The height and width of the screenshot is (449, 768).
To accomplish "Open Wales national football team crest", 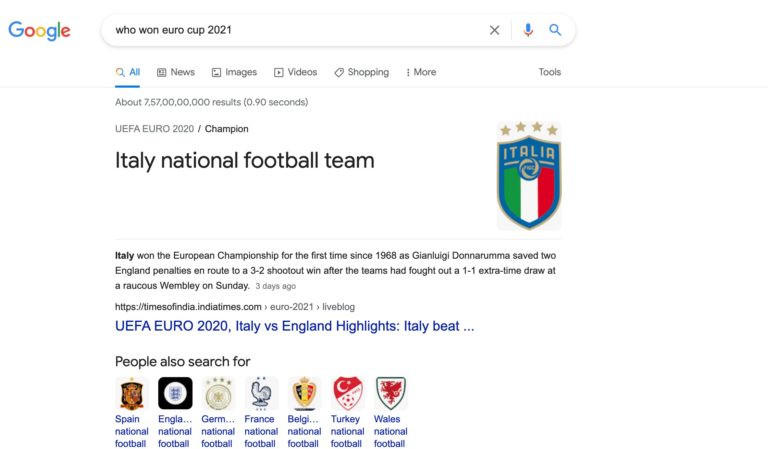I will pos(390,393).
